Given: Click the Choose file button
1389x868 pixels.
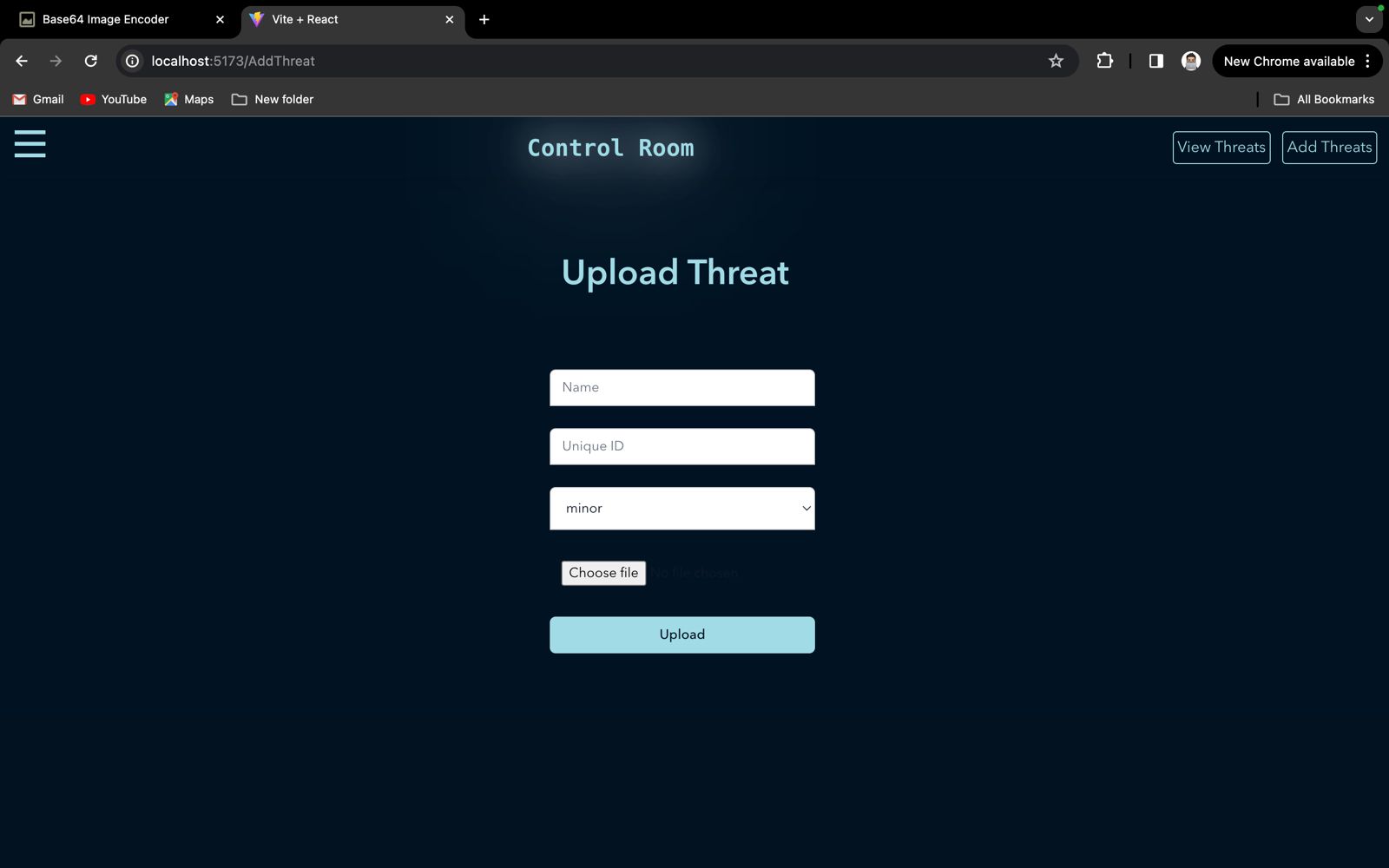Looking at the screenshot, I should coord(603,573).
